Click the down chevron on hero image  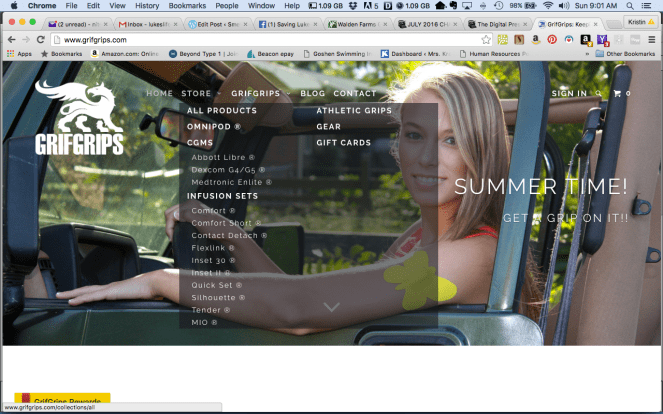pyautogui.click(x=332, y=307)
